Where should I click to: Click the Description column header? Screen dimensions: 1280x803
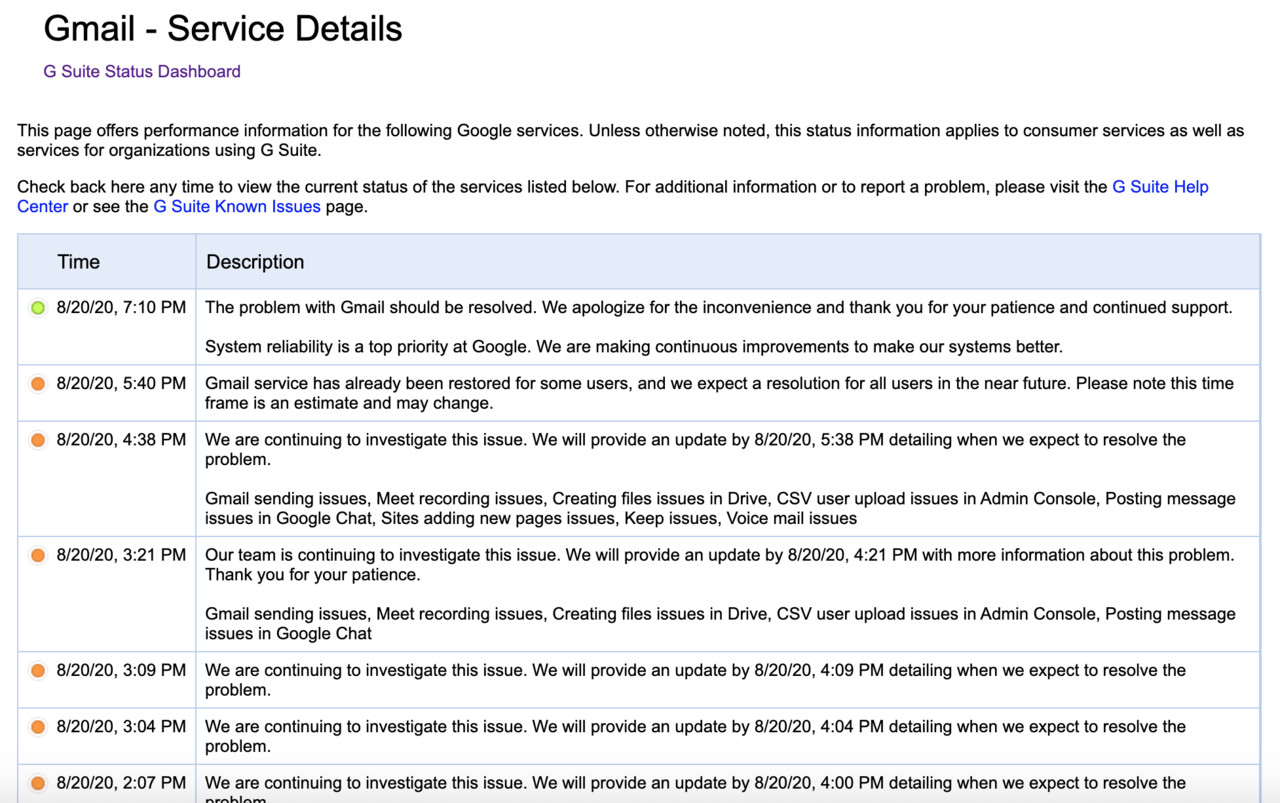[x=255, y=262]
